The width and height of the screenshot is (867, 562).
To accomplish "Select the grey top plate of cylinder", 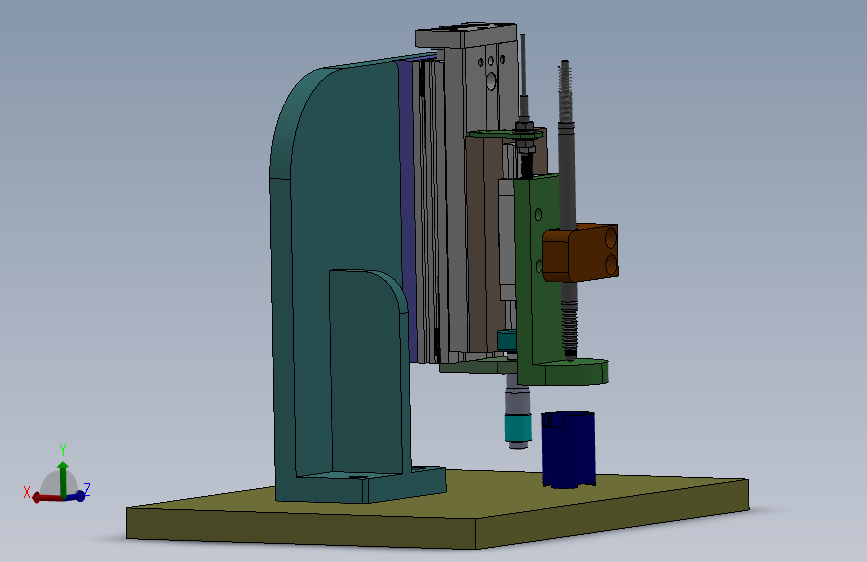I will click(x=466, y=35).
